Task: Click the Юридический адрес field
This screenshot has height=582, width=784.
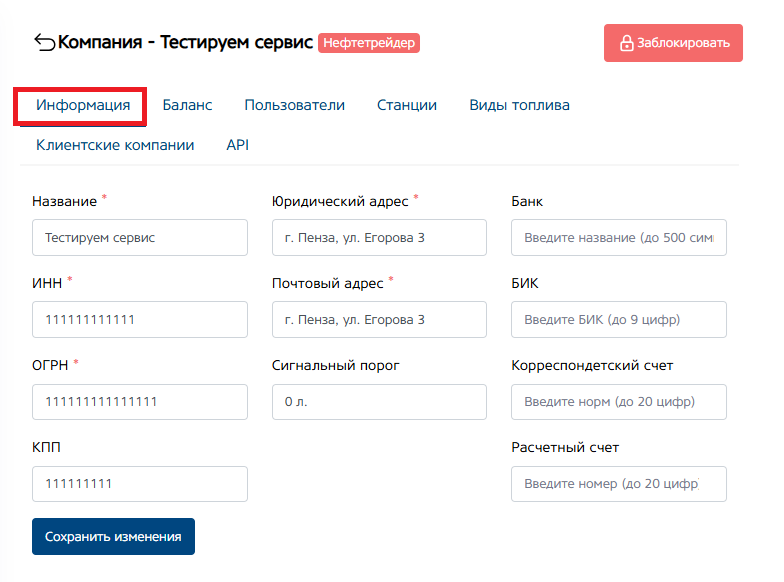Action: click(x=379, y=238)
